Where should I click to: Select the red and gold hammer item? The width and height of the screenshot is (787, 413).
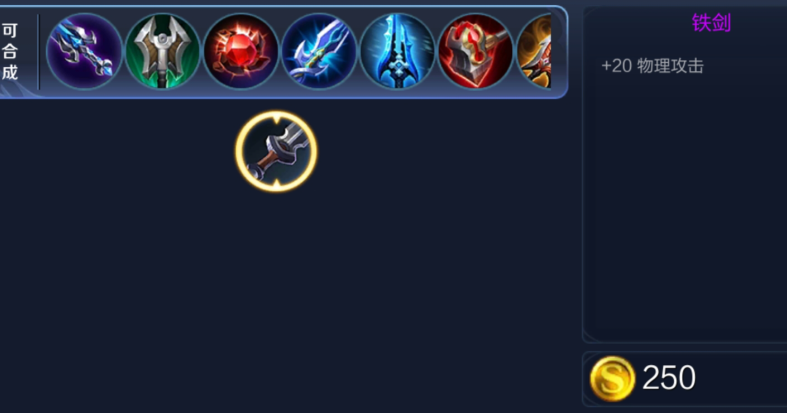point(475,51)
